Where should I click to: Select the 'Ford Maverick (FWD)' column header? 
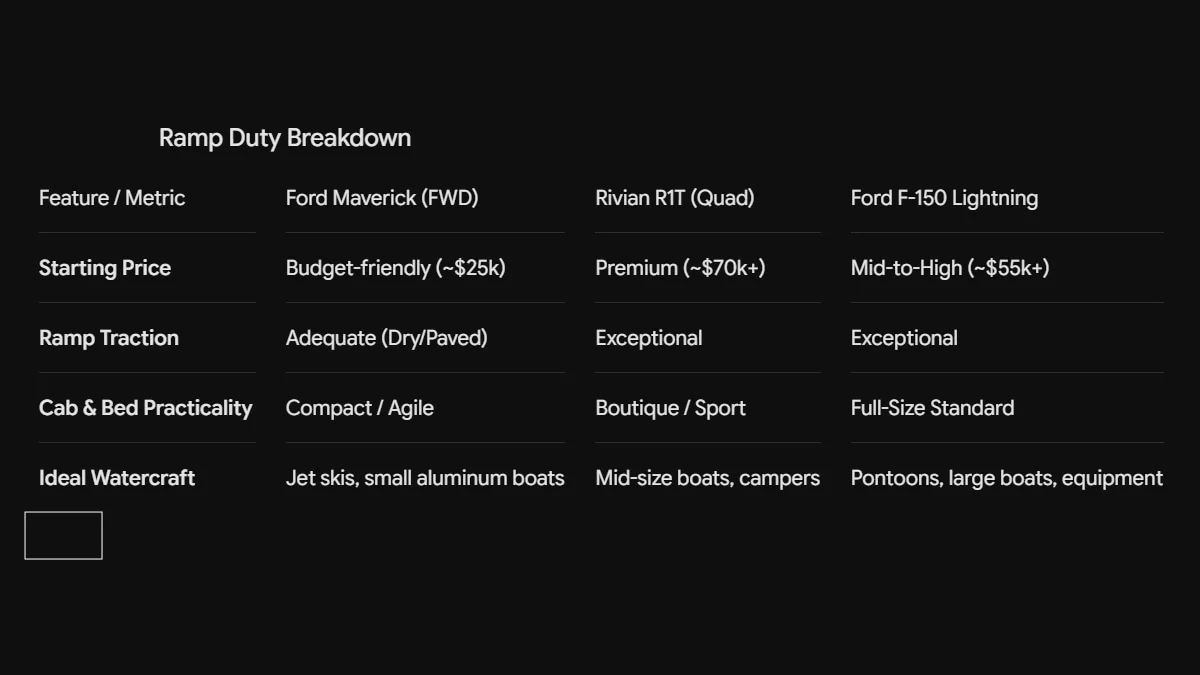[382, 198]
